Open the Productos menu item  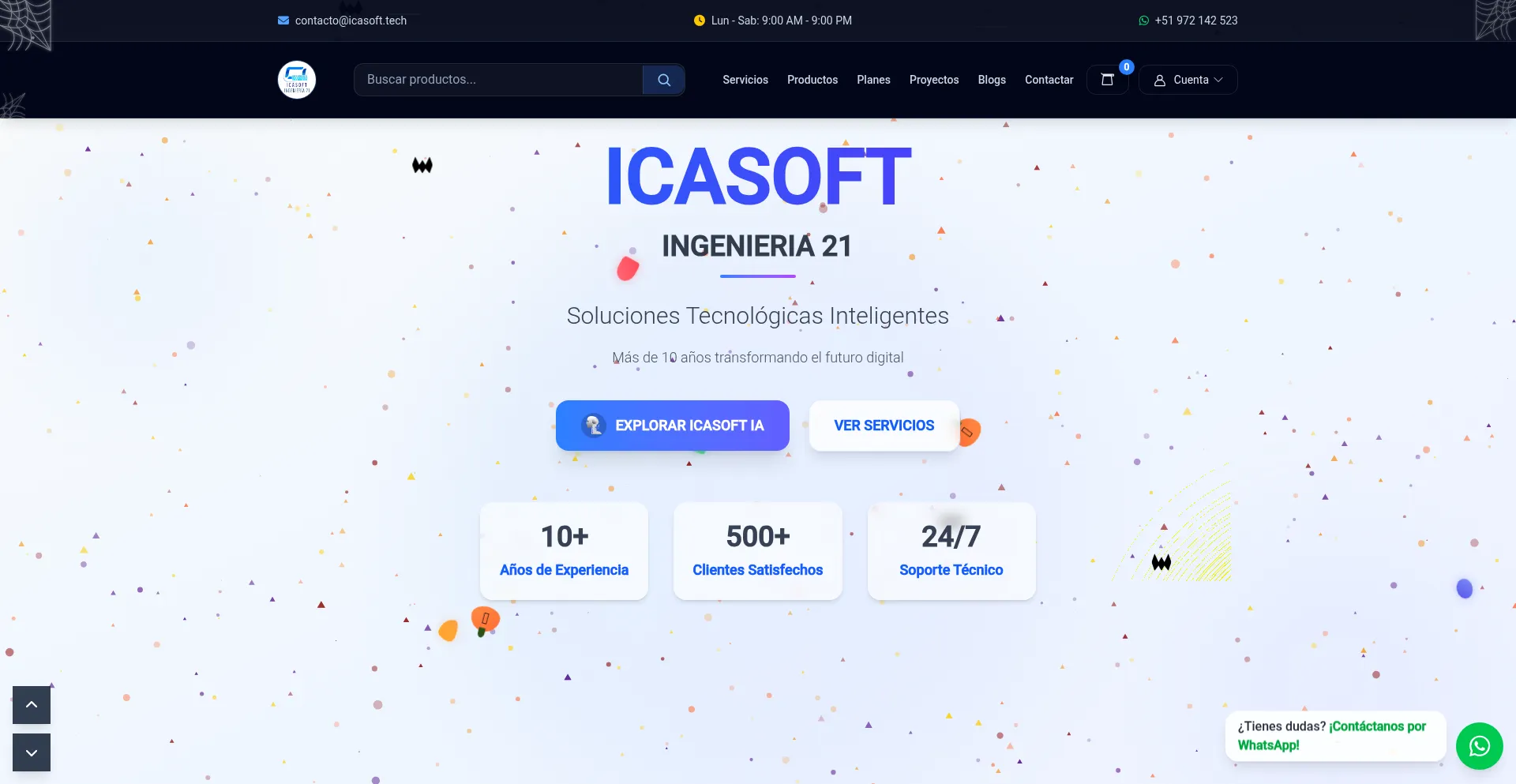click(812, 80)
